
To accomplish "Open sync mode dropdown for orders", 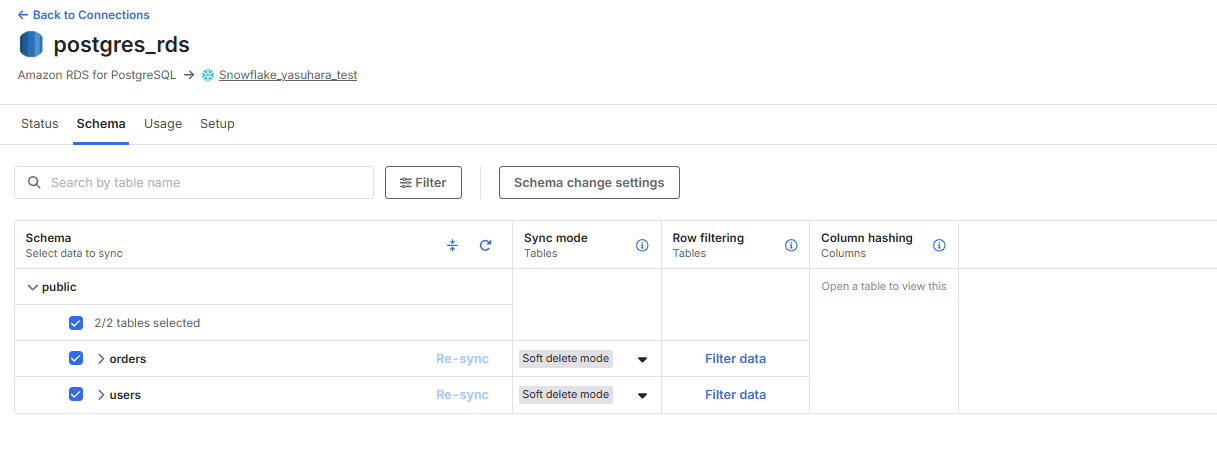I will (642, 359).
